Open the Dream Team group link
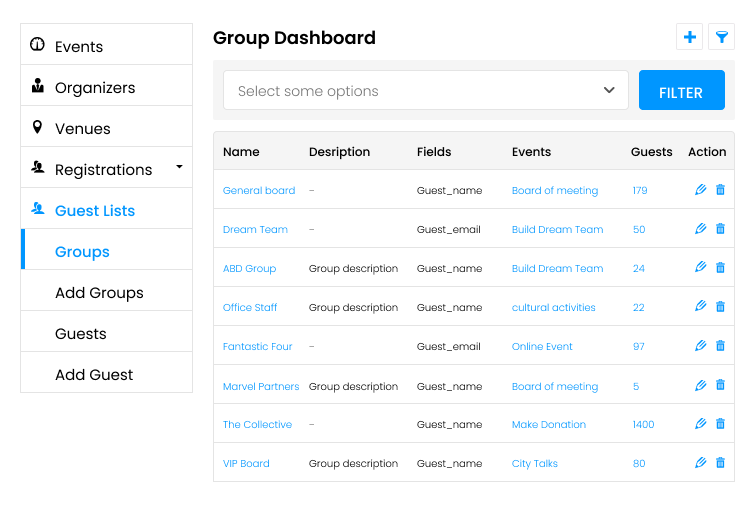The height and width of the screenshot is (505, 755). point(255,230)
